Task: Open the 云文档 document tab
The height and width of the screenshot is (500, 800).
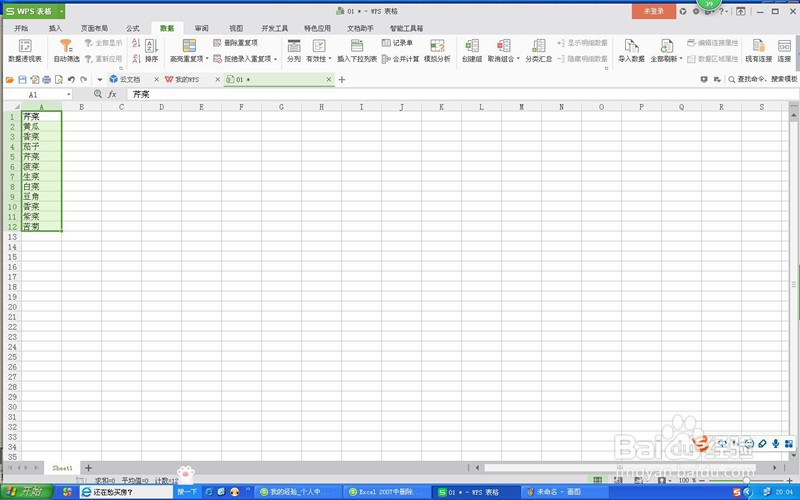Action: pyautogui.click(x=130, y=80)
